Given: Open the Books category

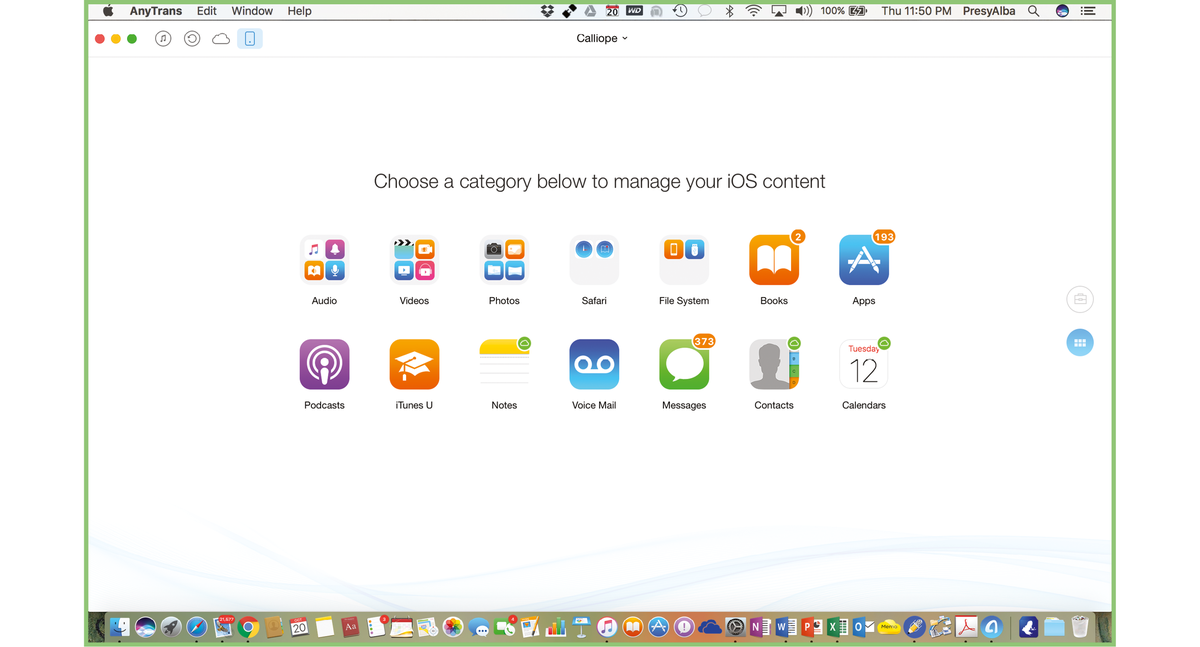Looking at the screenshot, I should point(774,260).
